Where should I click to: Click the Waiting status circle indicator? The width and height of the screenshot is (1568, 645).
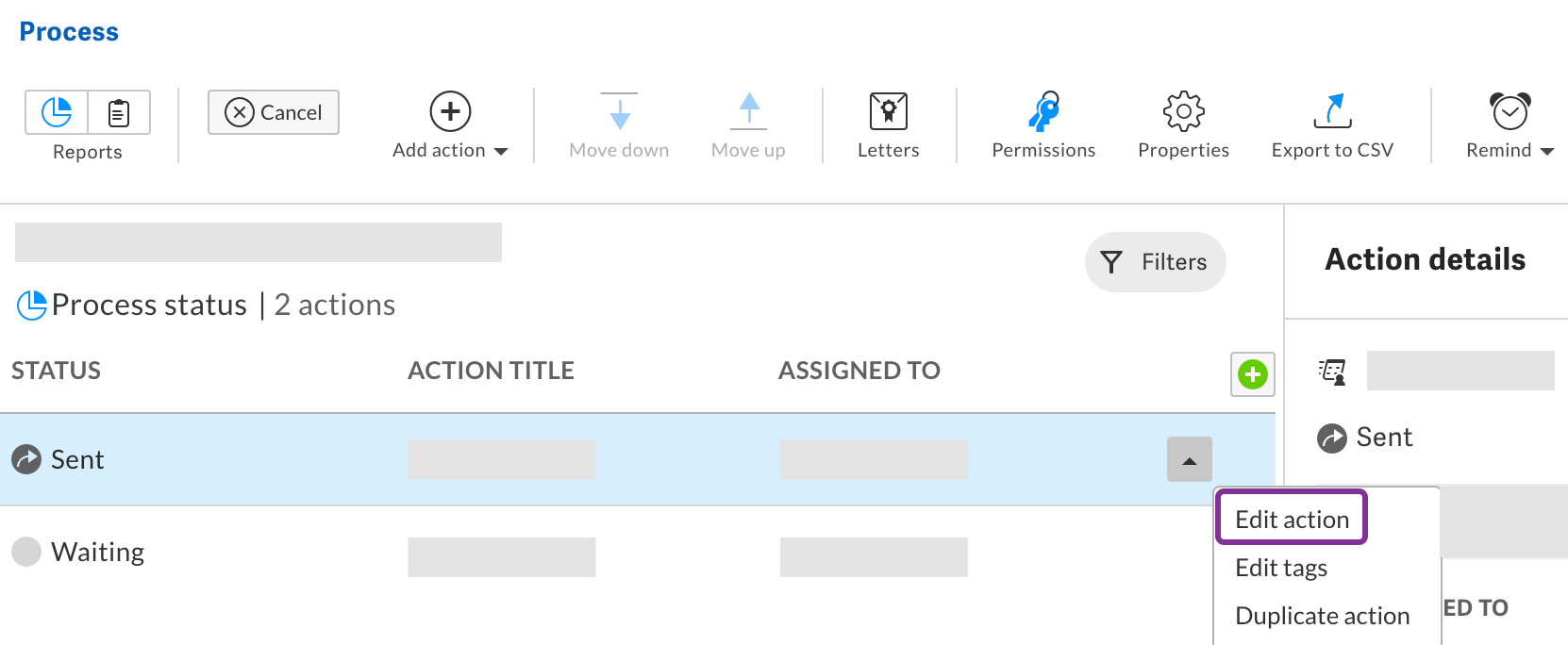tap(26, 551)
